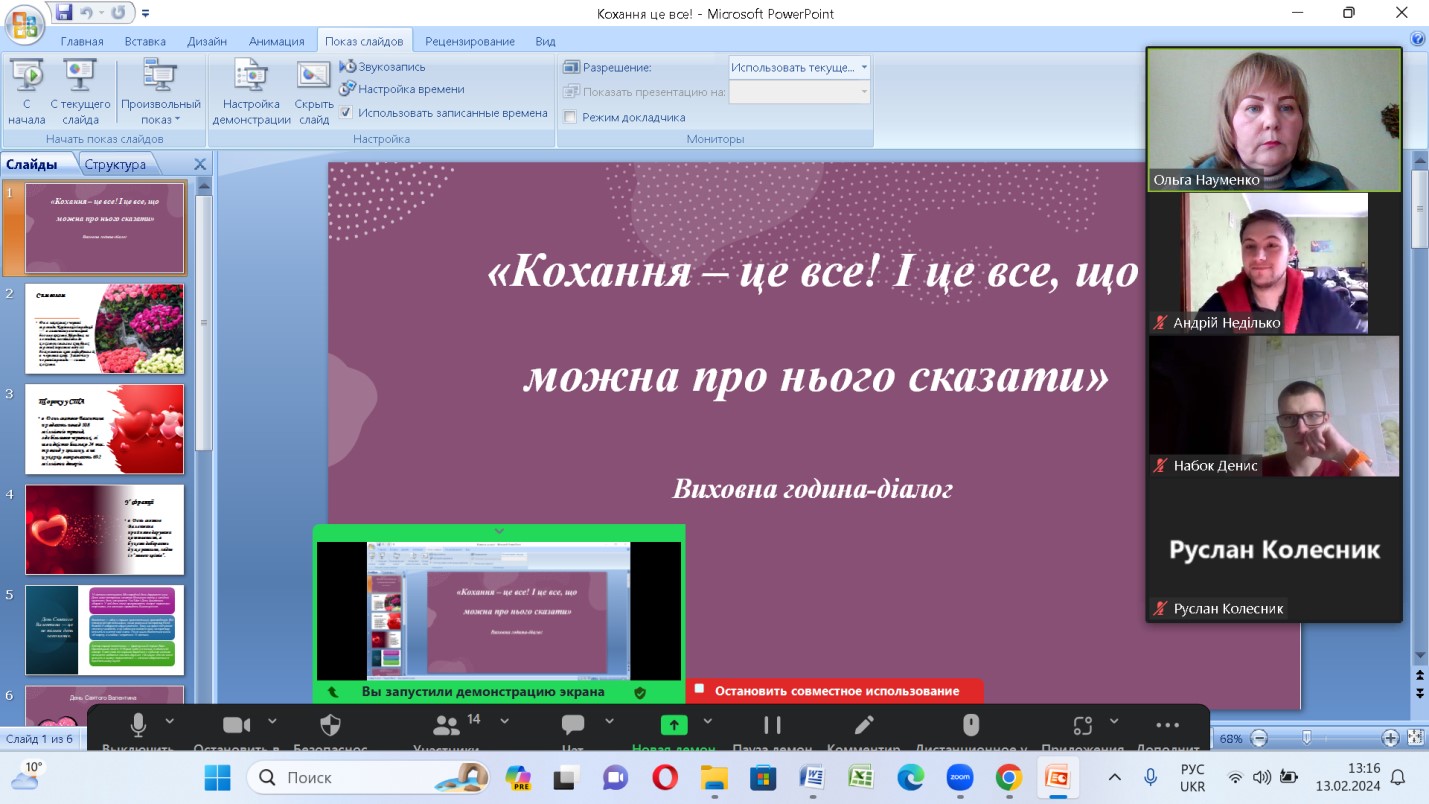This screenshot has width=1429, height=804.
Task: Click the green new share icon in Zoom
Action: point(674,725)
